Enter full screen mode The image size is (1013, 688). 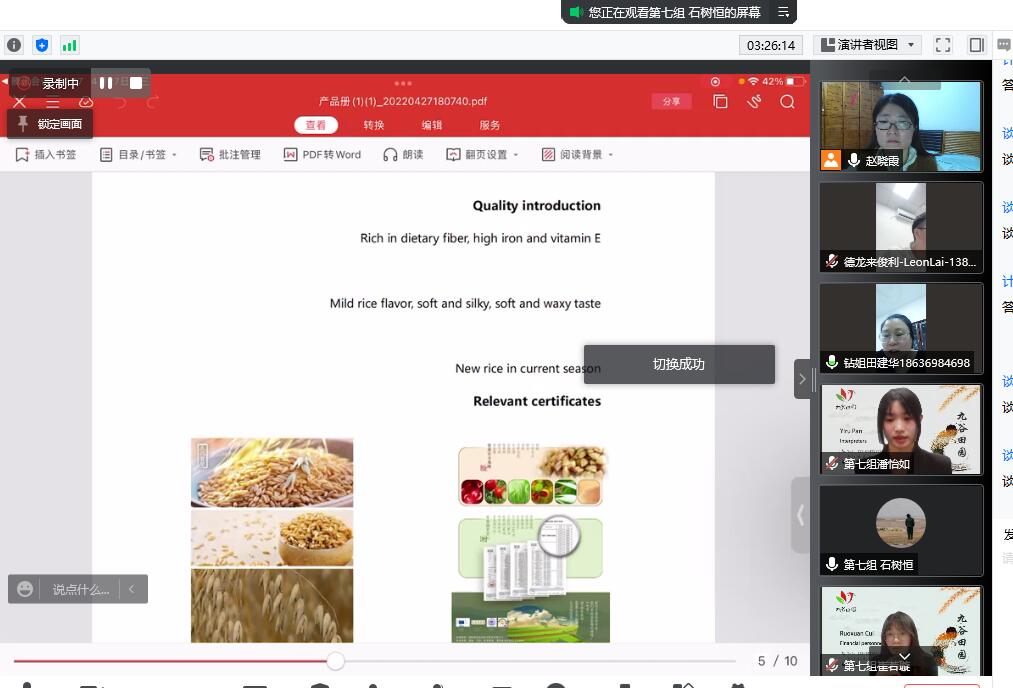point(942,45)
